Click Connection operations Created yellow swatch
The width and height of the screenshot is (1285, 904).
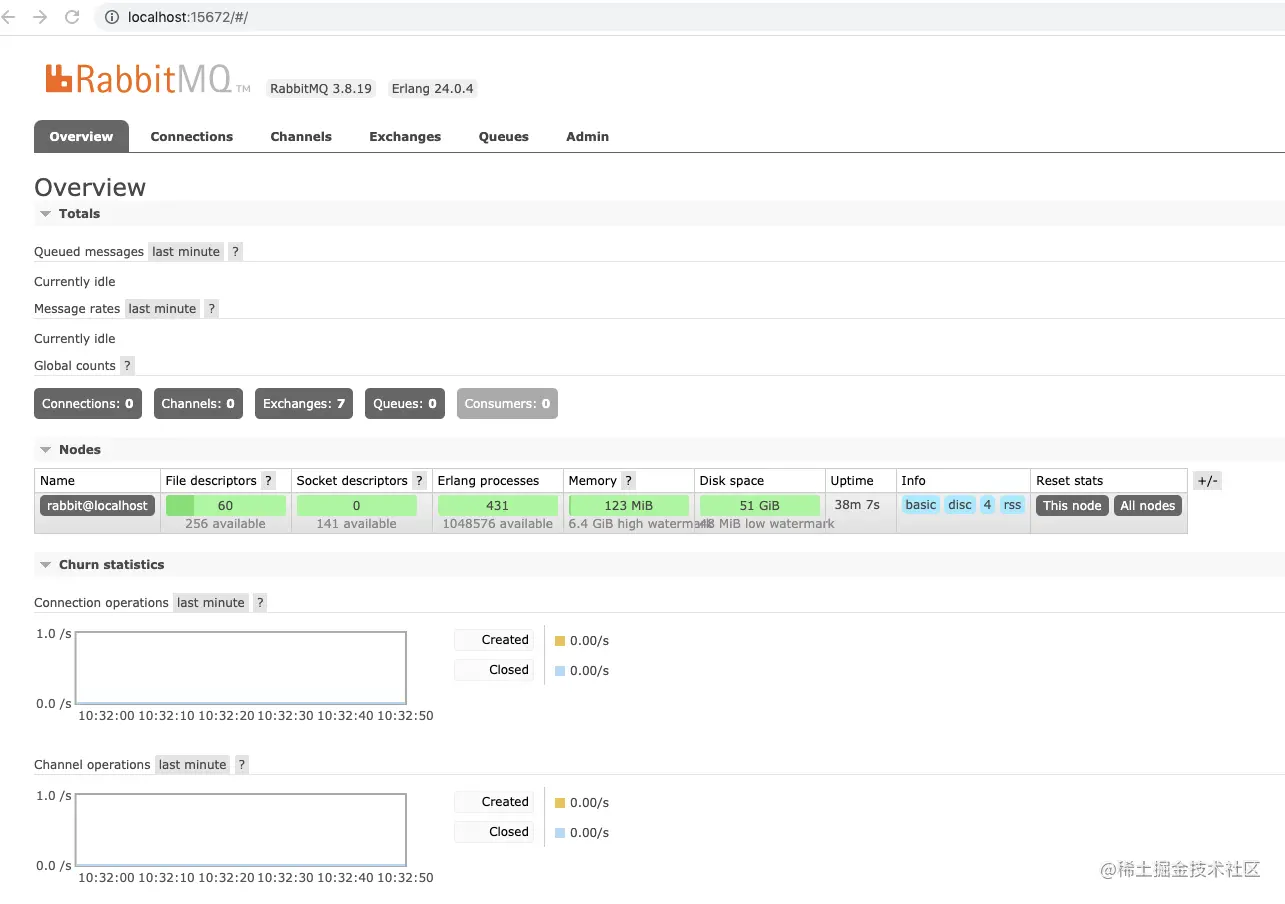coord(560,641)
